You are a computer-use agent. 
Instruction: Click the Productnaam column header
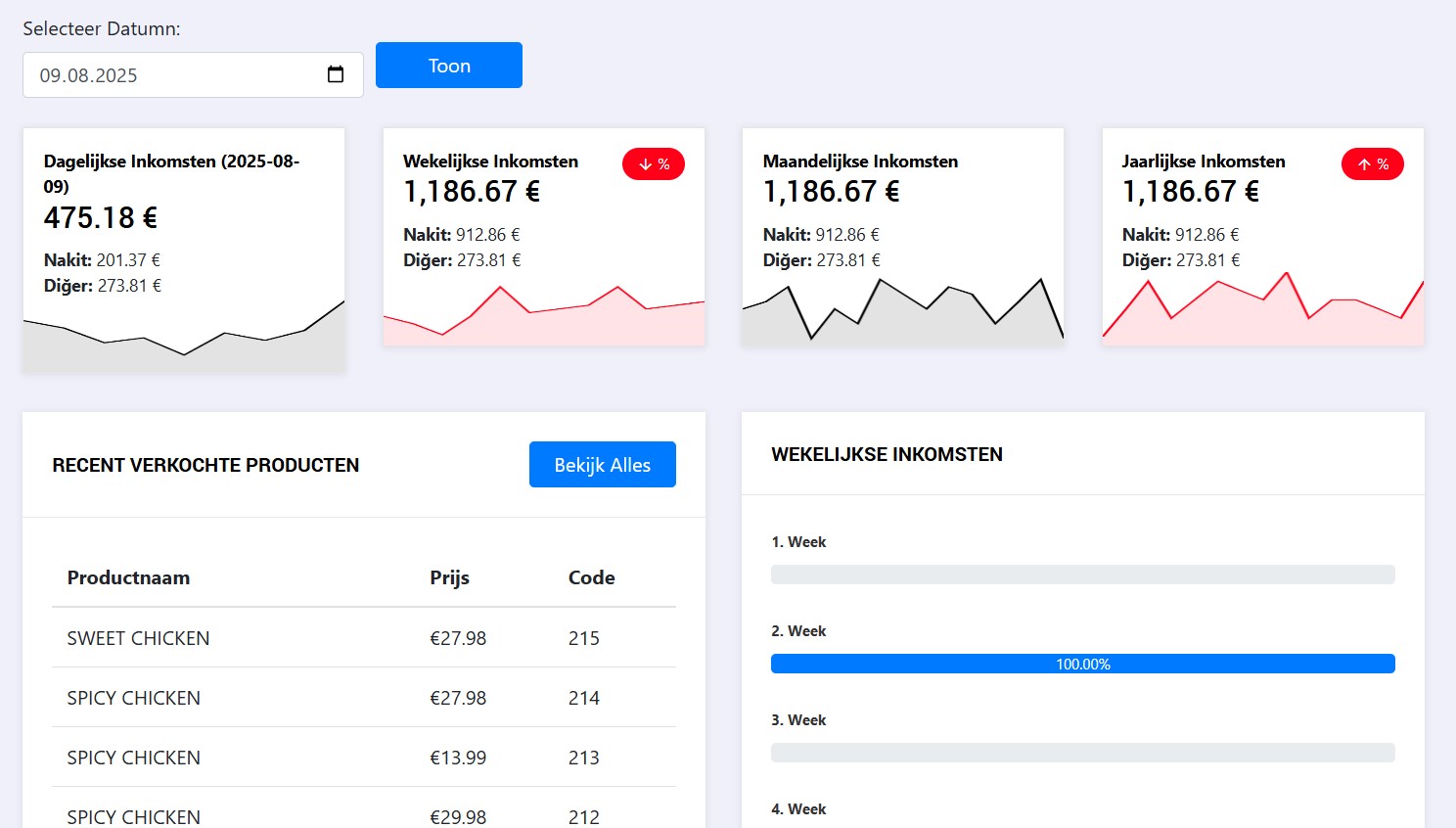pos(128,577)
